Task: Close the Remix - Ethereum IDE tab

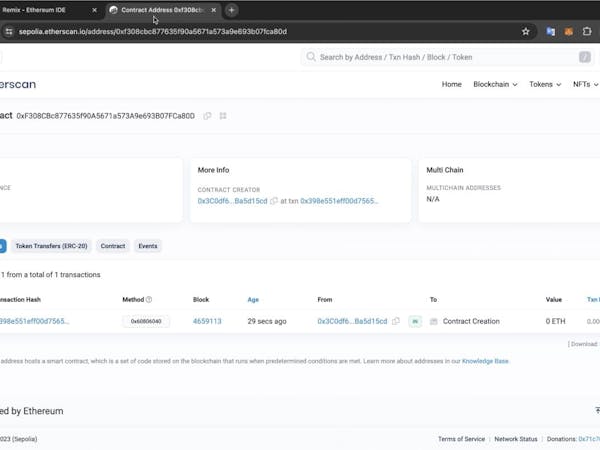Action: point(95,10)
